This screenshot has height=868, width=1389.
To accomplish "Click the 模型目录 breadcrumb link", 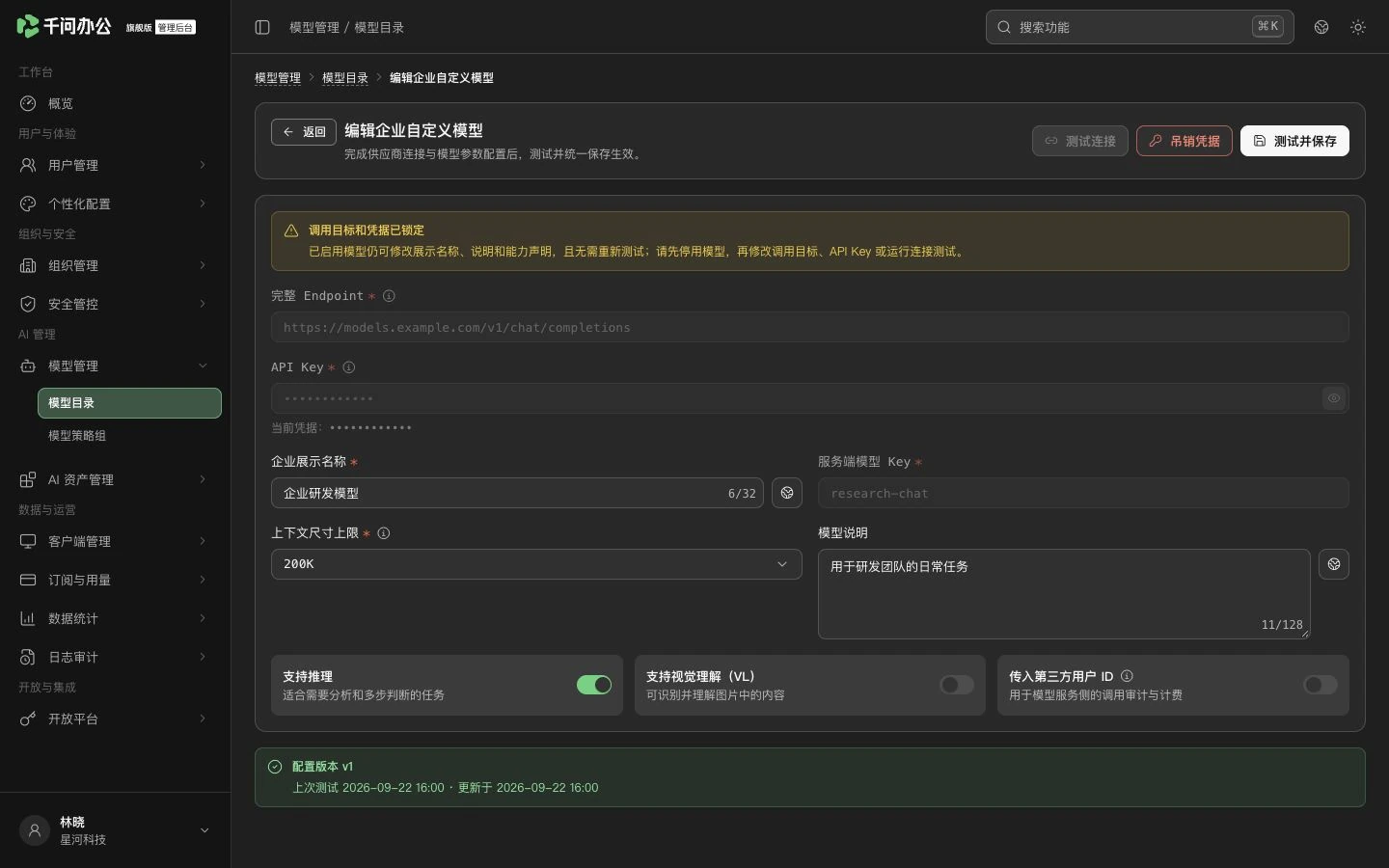I will pyautogui.click(x=345, y=78).
